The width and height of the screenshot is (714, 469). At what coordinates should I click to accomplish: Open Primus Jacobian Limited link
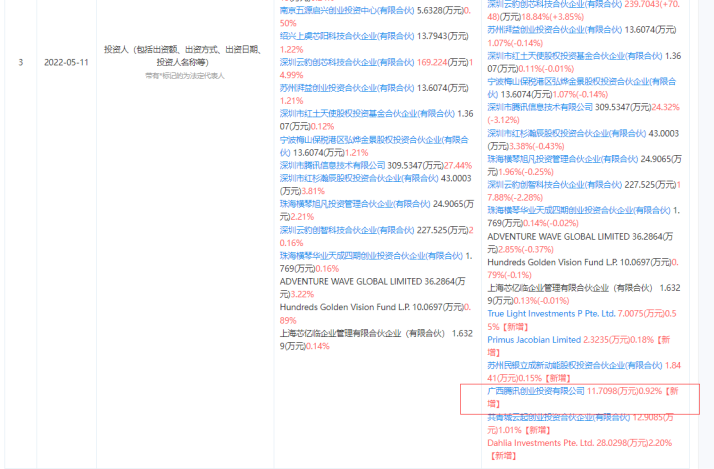(531, 340)
